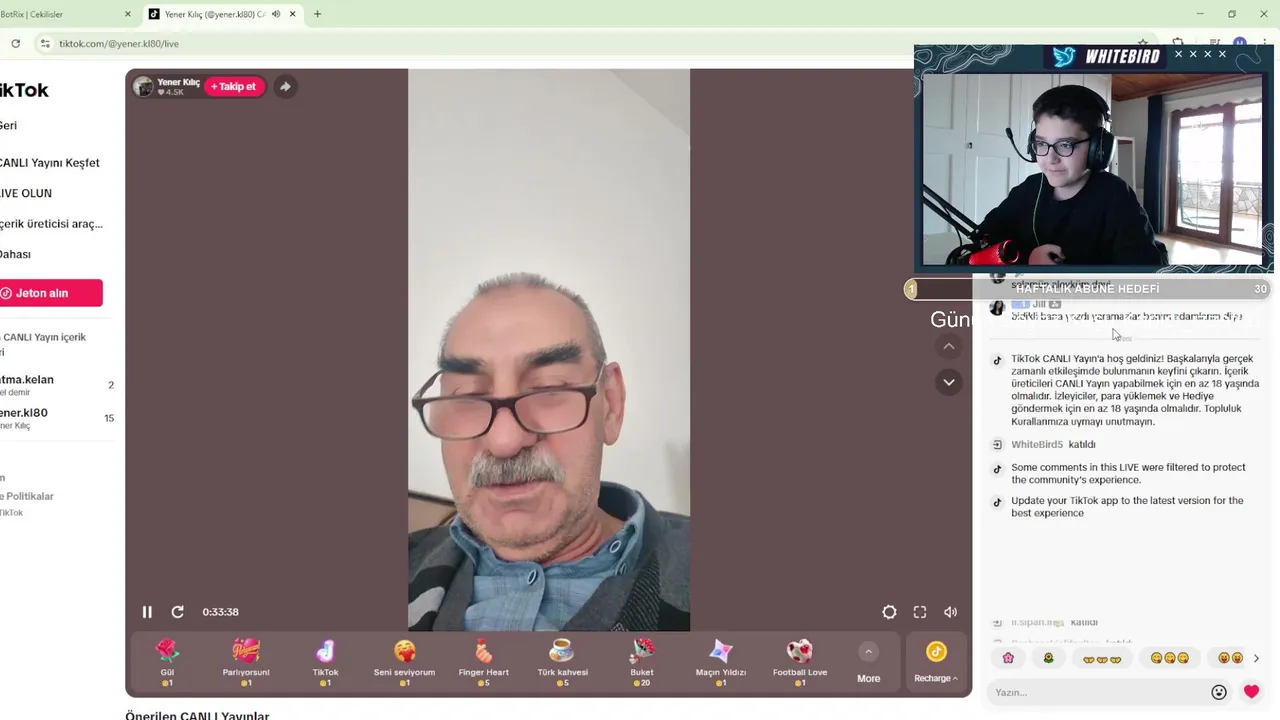Send the Finger Heart gift
1280x720 pixels.
(483, 662)
